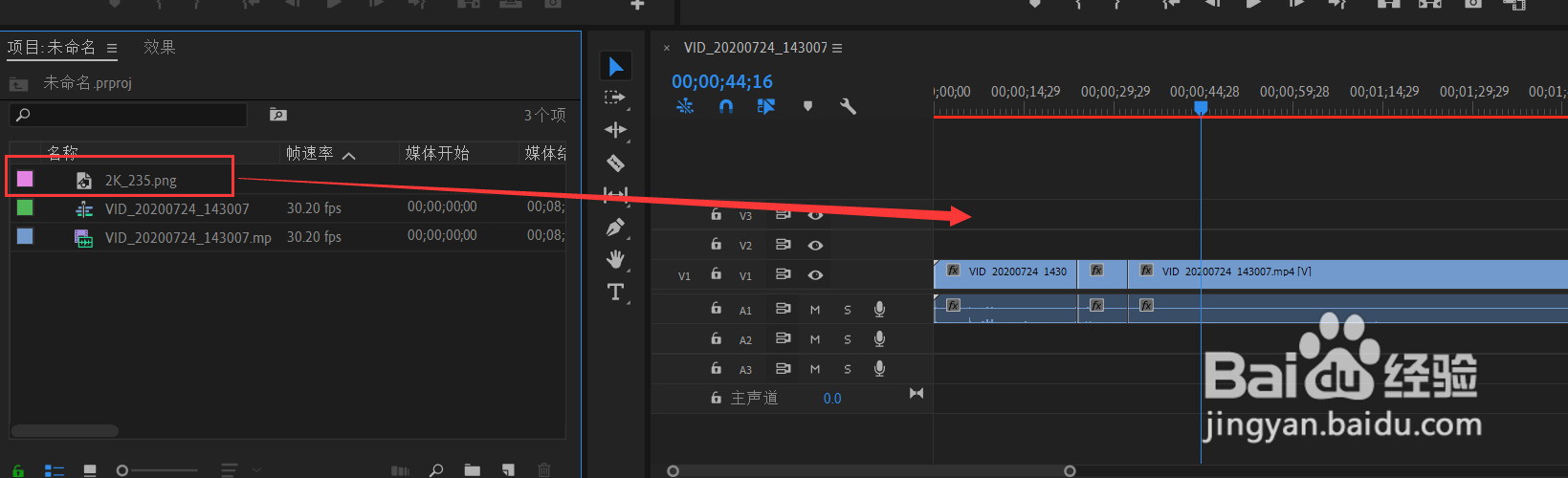Click master track volume value 0.0
1568x478 pixels.
(x=832, y=399)
